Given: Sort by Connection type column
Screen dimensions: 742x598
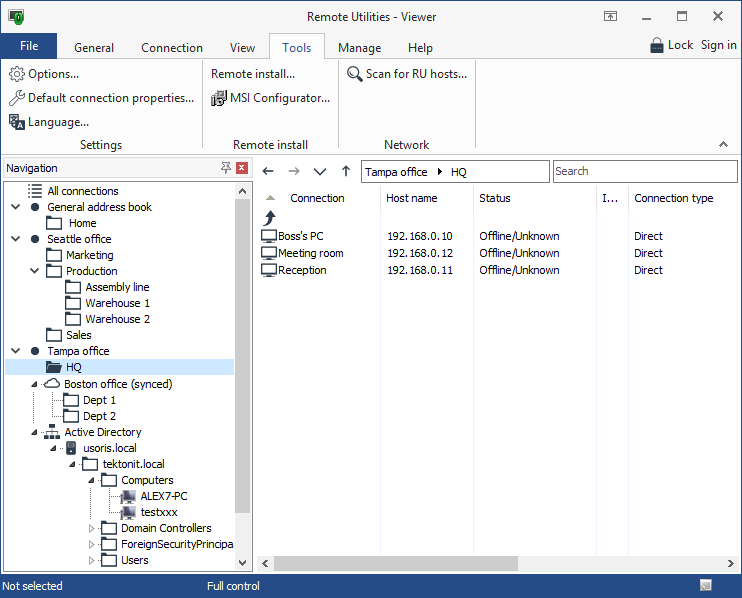Looking at the screenshot, I should [x=673, y=198].
